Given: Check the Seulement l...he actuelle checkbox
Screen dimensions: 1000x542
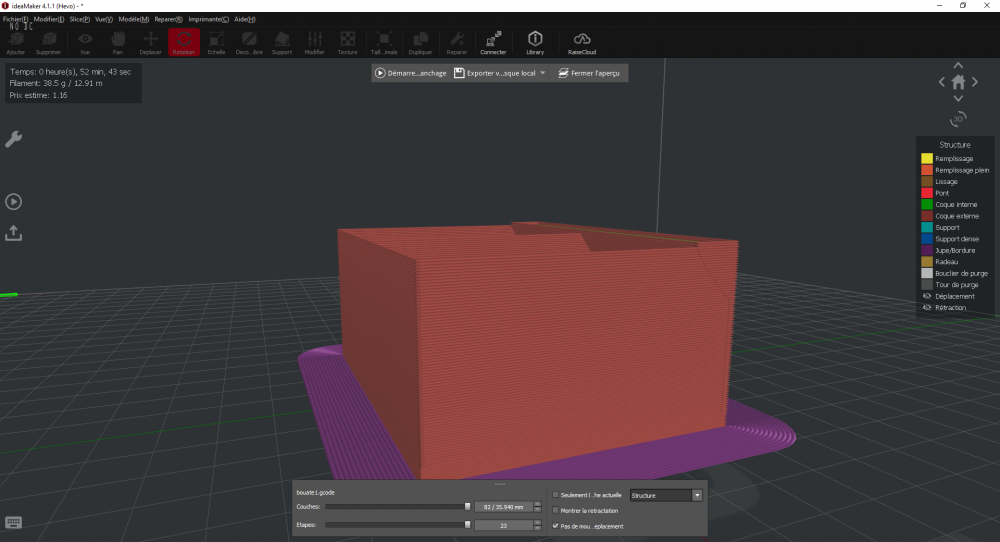Looking at the screenshot, I should pos(555,495).
